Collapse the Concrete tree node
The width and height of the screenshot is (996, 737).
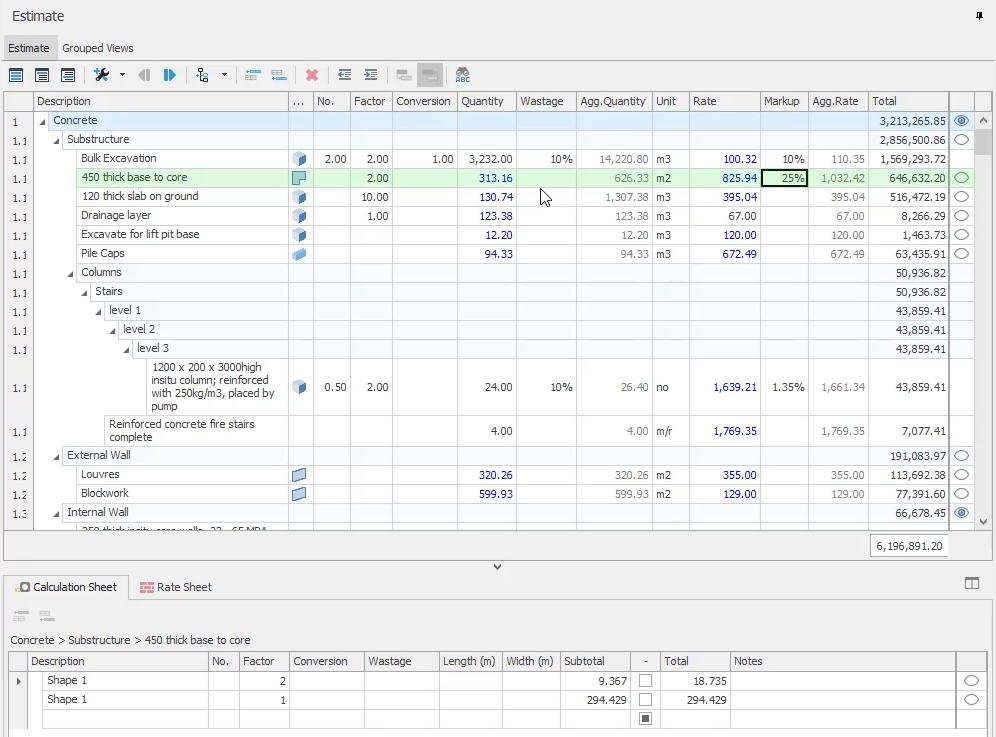[42, 121]
